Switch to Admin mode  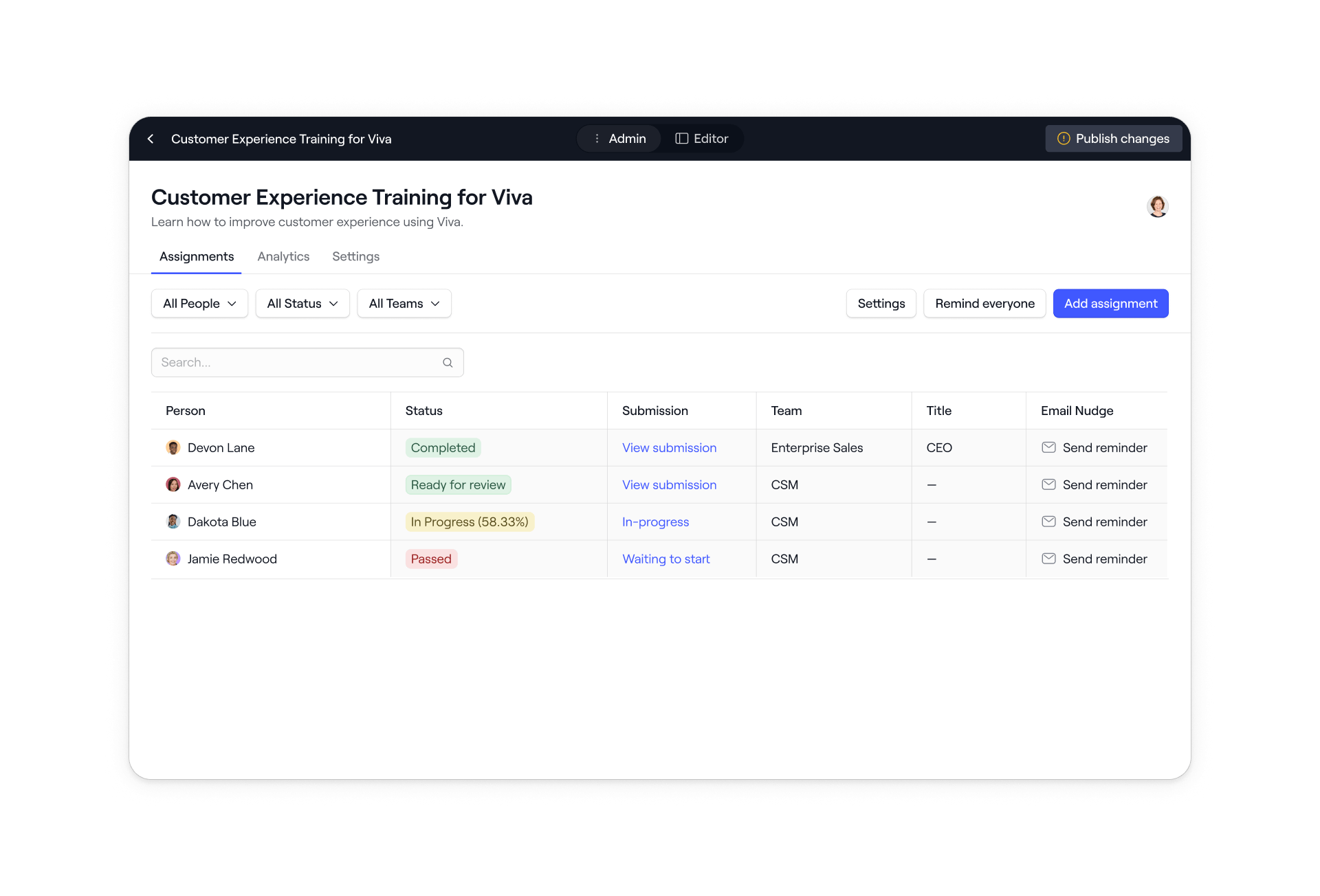(x=619, y=139)
